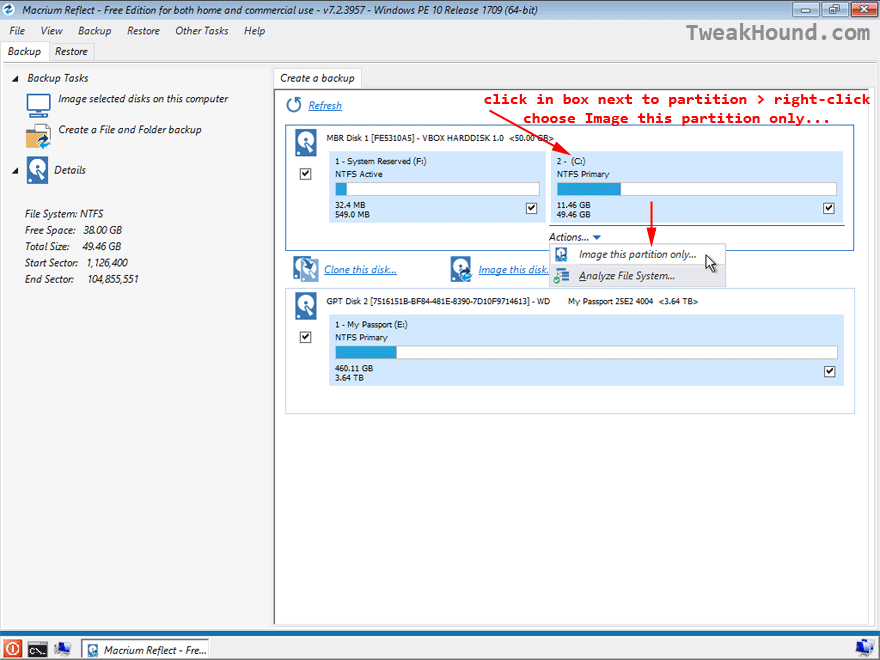Open the Backup menu

[94, 31]
